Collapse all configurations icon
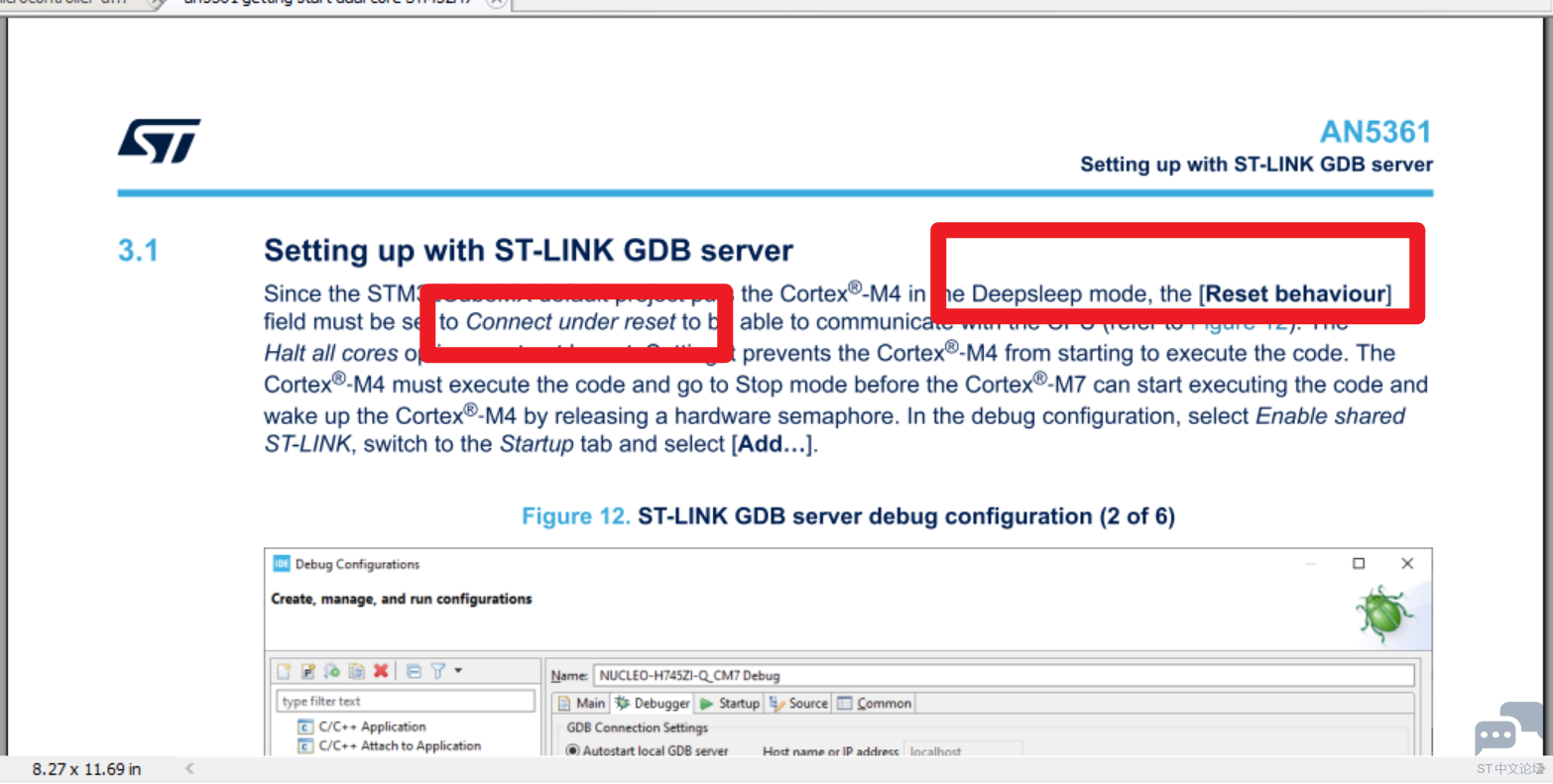The height and width of the screenshot is (784, 1553). coord(414,671)
